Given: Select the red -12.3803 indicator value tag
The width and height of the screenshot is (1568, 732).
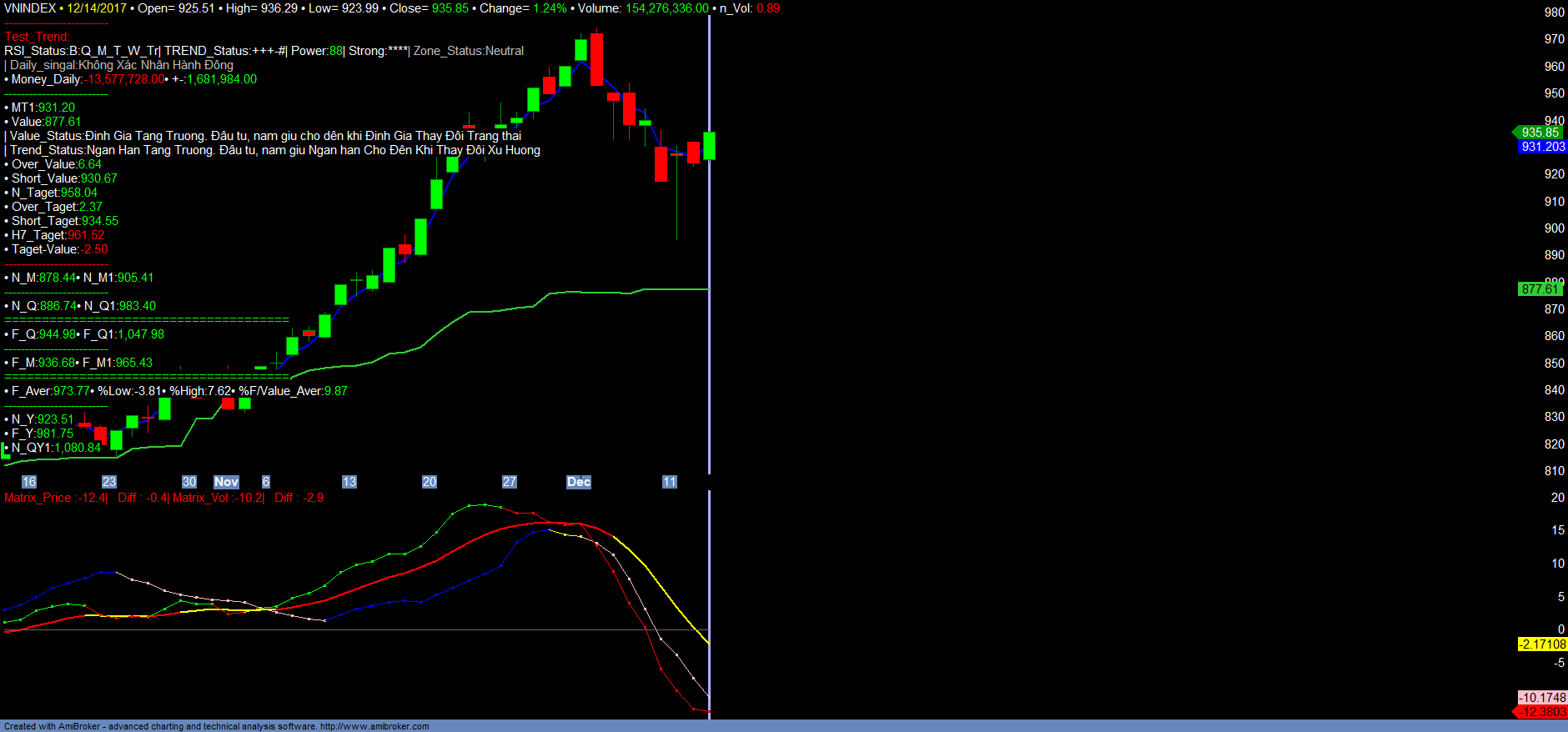Looking at the screenshot, I should tap(1541, 712).
